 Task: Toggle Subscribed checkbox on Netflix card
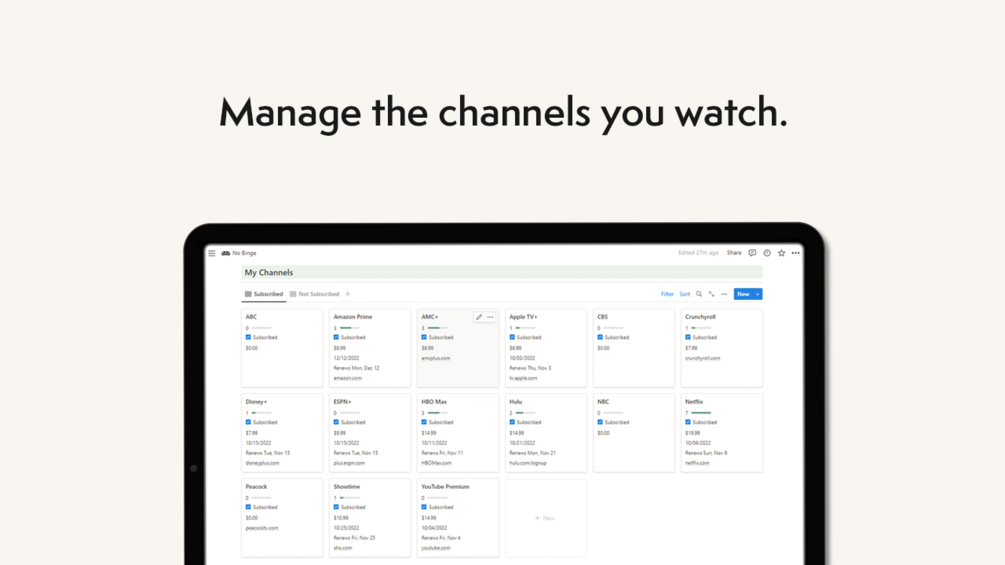pos(688,422)
